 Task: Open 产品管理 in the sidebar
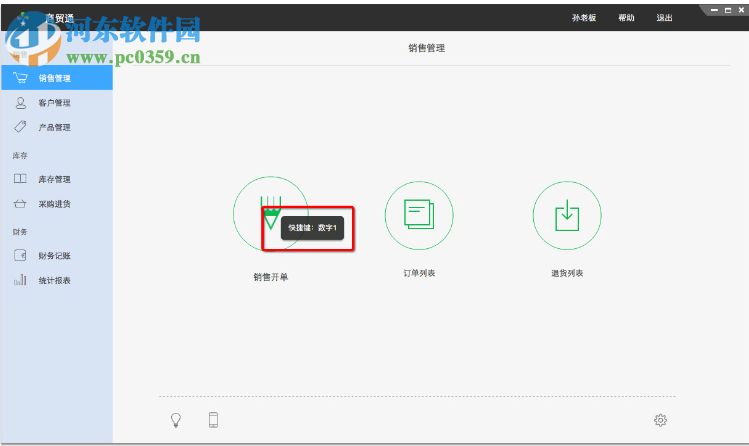coord(57,127)
